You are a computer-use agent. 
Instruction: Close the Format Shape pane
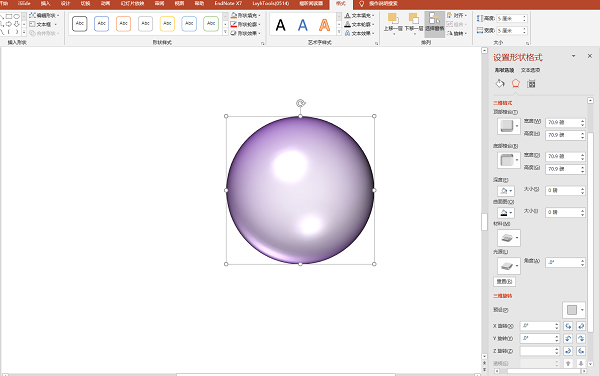click(x=590, y=56)
